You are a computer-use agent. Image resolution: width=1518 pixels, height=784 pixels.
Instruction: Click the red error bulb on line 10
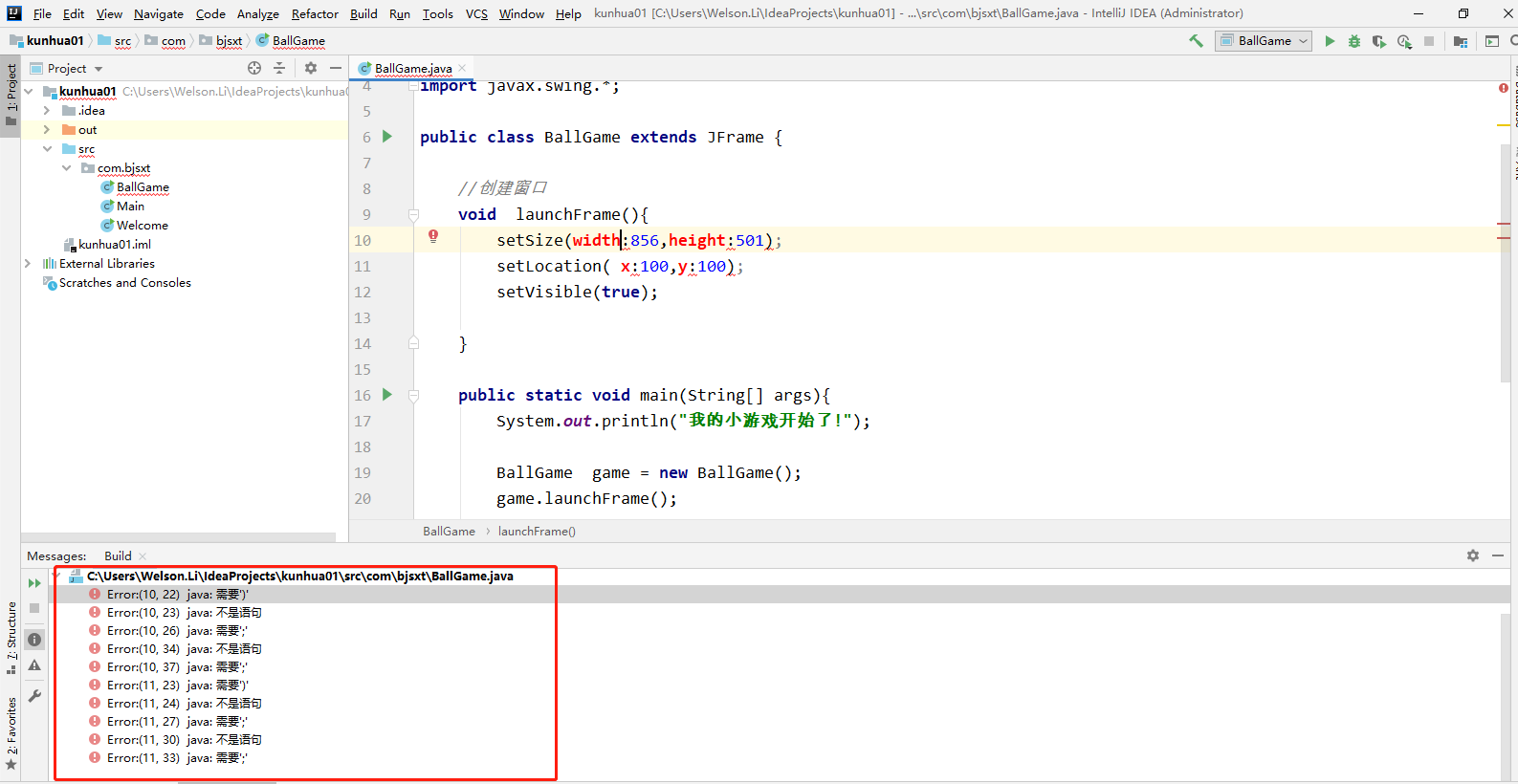(433, 236)
